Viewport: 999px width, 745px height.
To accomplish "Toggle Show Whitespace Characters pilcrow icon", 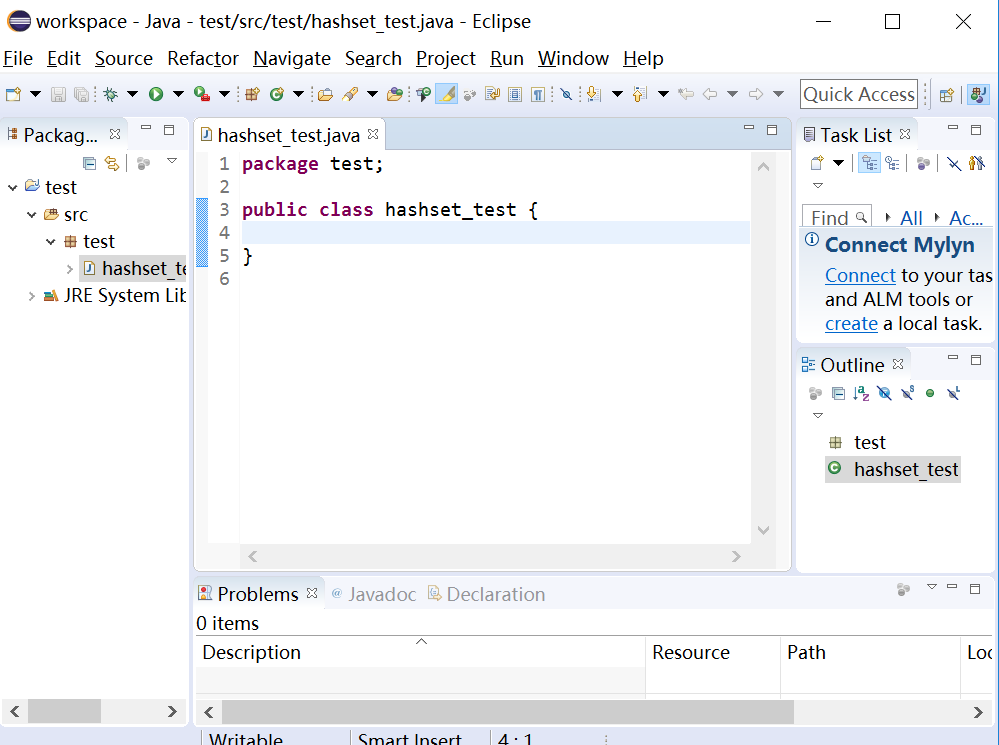I will (x=538, y=94).
